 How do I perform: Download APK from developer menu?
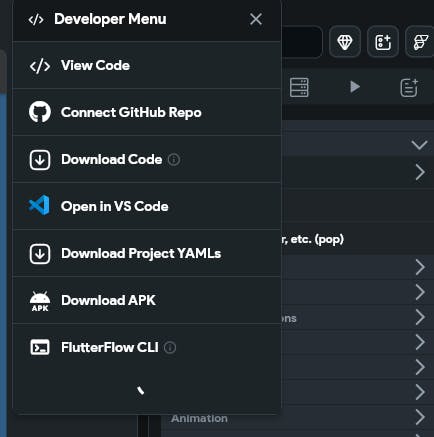pos(147,300)
